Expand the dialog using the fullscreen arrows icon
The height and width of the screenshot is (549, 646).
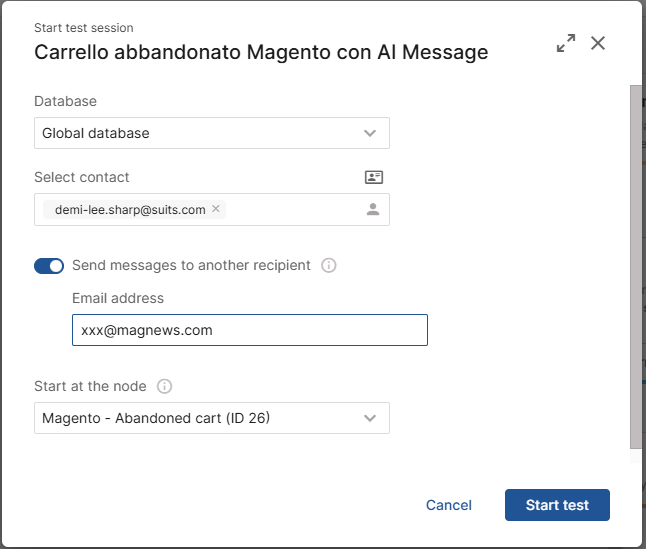[566, 43]
